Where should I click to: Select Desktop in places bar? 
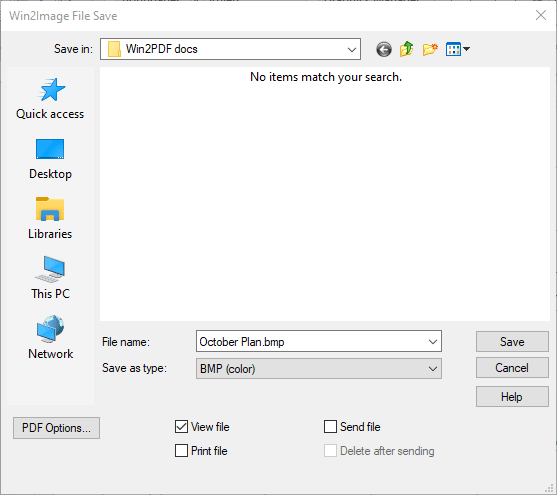(x=50, y=159)
